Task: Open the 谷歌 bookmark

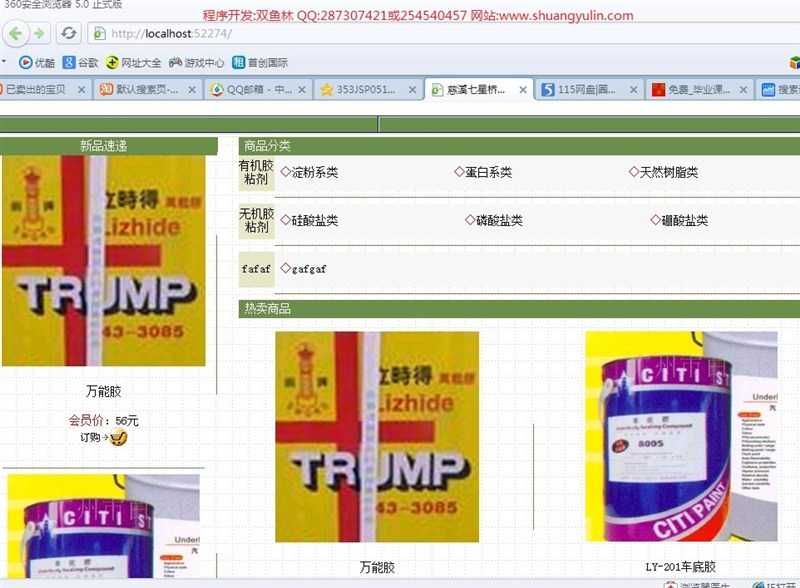Action: [x=80, y=62]
